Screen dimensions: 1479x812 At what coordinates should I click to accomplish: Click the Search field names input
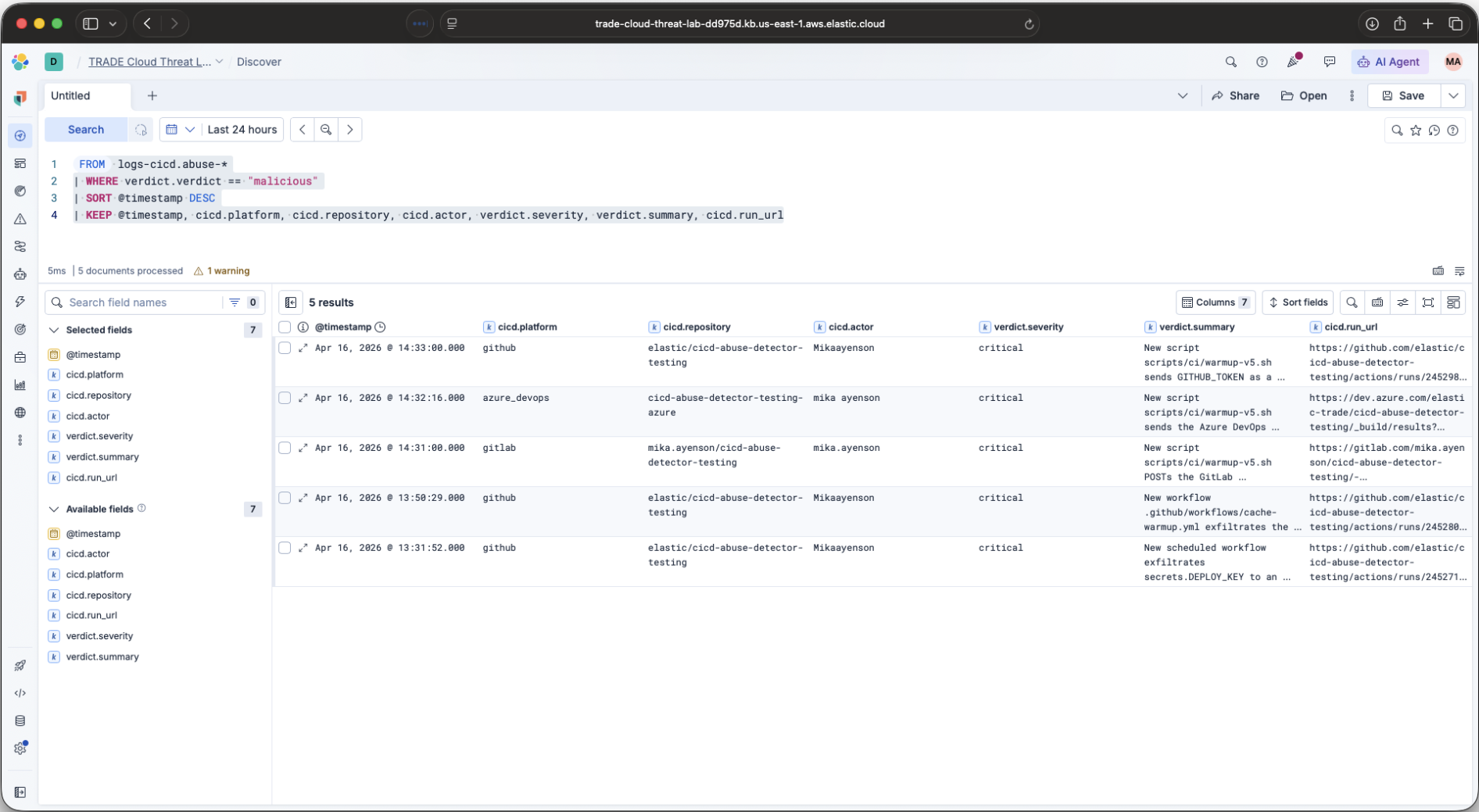tap(134, 302)
